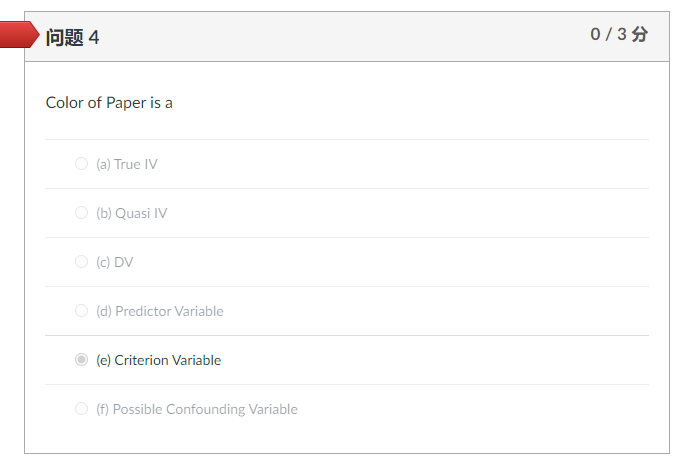
Task: Click the word 'Color' in question prompt
Action: point(65,103)
